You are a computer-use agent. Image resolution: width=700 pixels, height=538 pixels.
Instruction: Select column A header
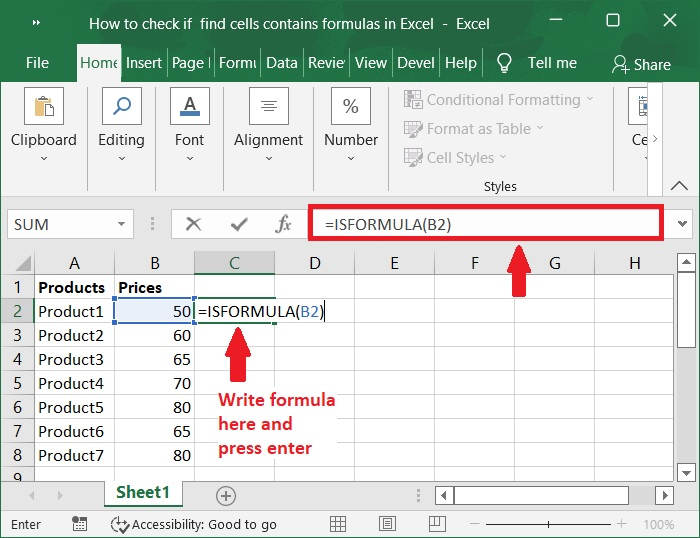pos(75,263)
